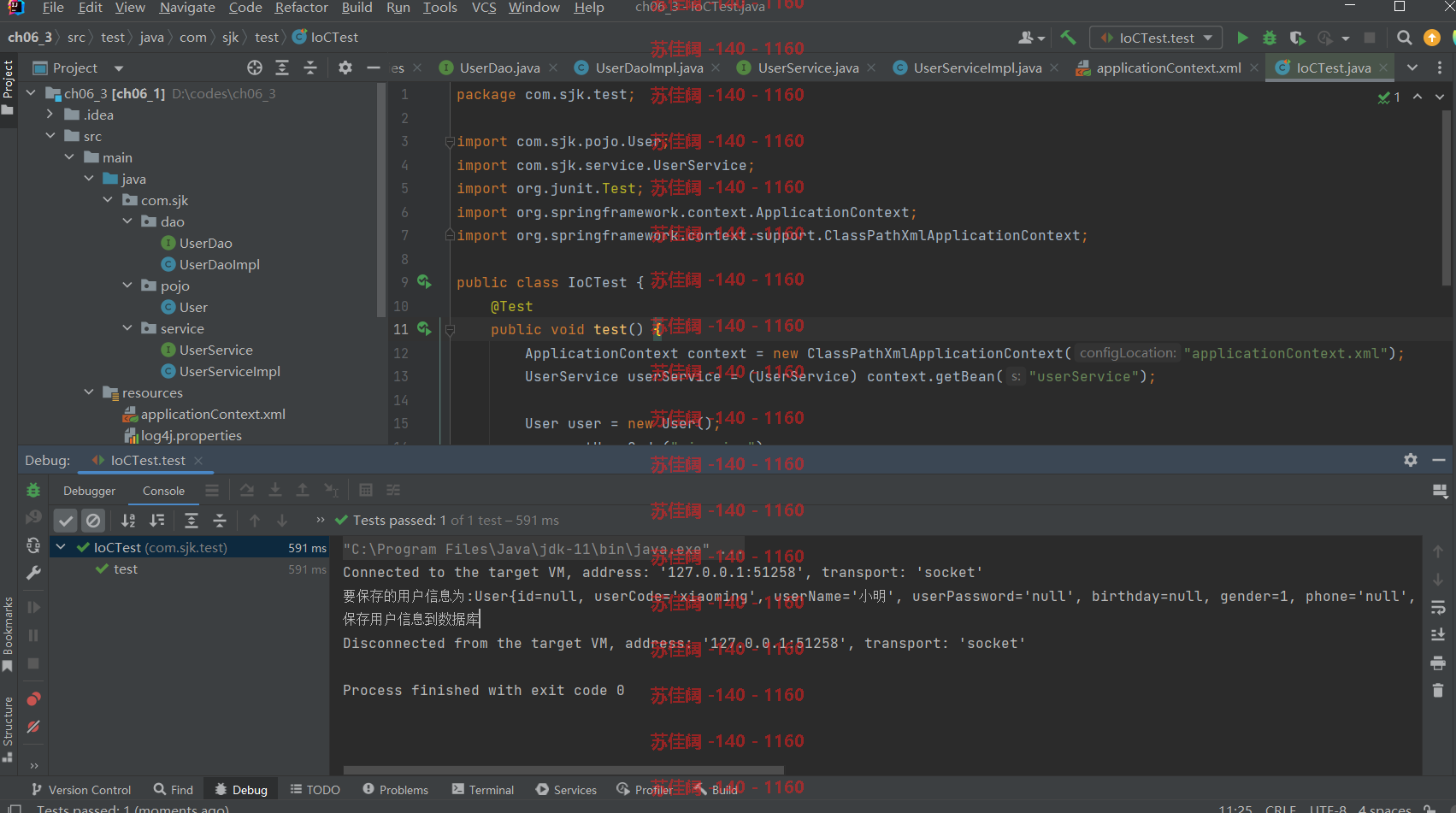The image size is (1456, 813).
Task: Click run gutter icon beside test() method
Action: pos(424,328)
